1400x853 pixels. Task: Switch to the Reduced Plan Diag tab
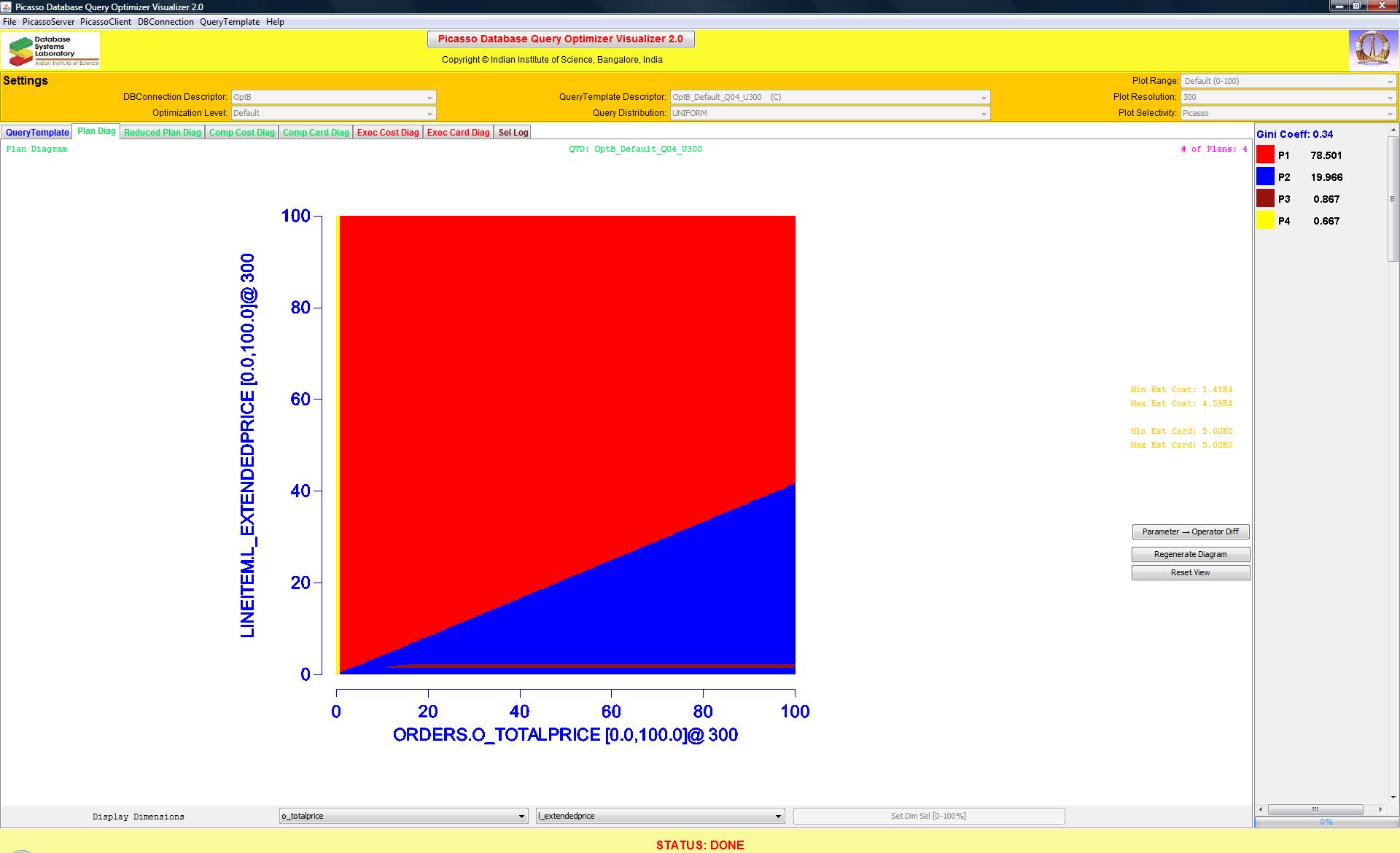click(x=162, y=132)
